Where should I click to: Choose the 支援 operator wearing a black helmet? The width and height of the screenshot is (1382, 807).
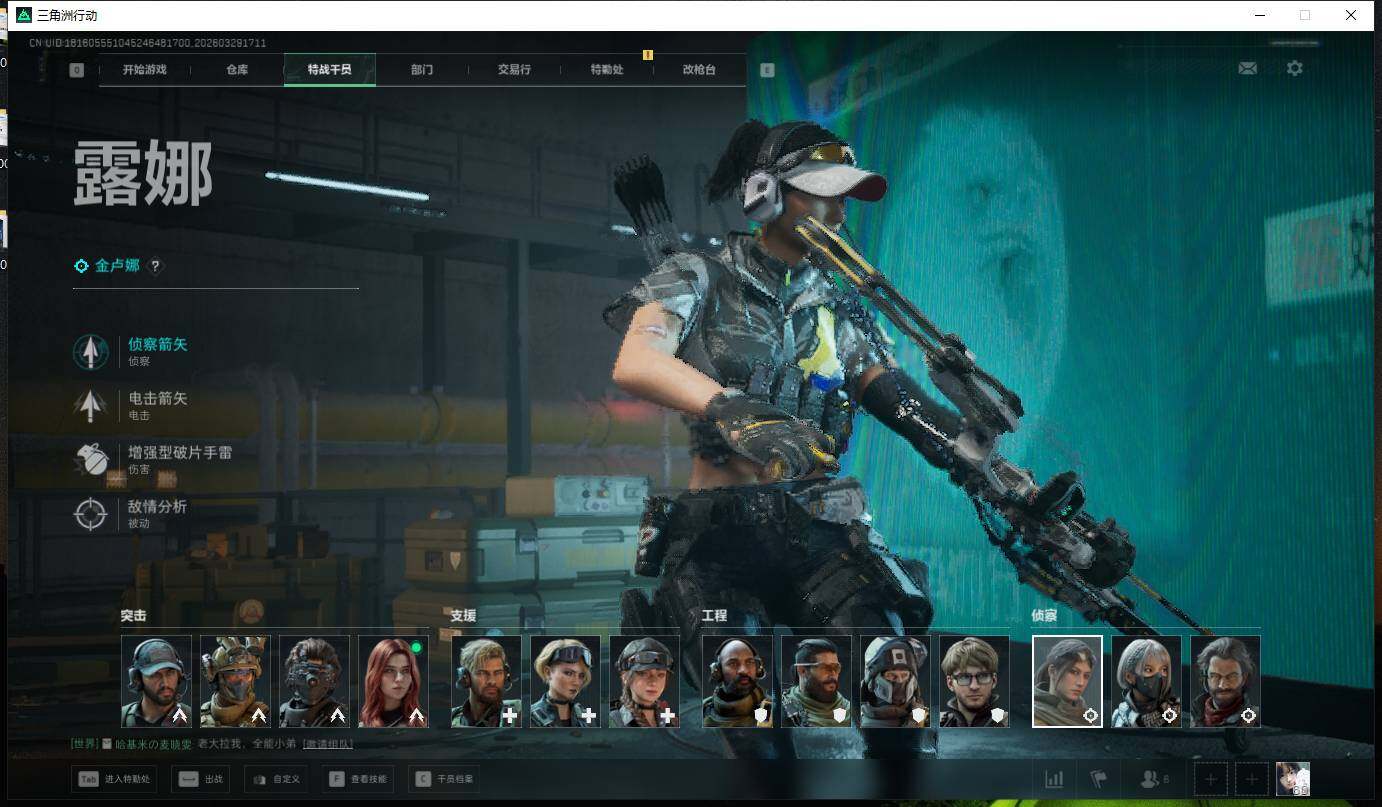644,681
